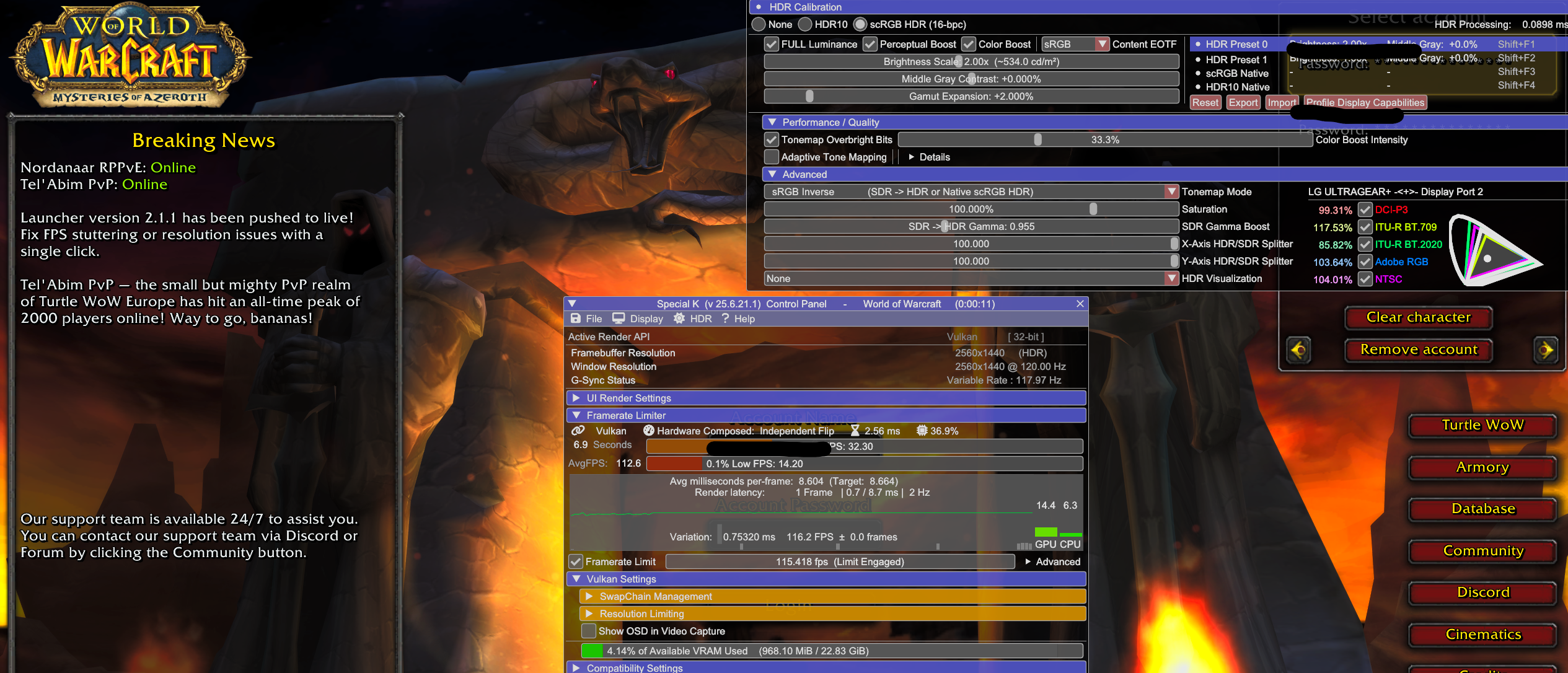Click the right arrow account button

click(1546, 350)
